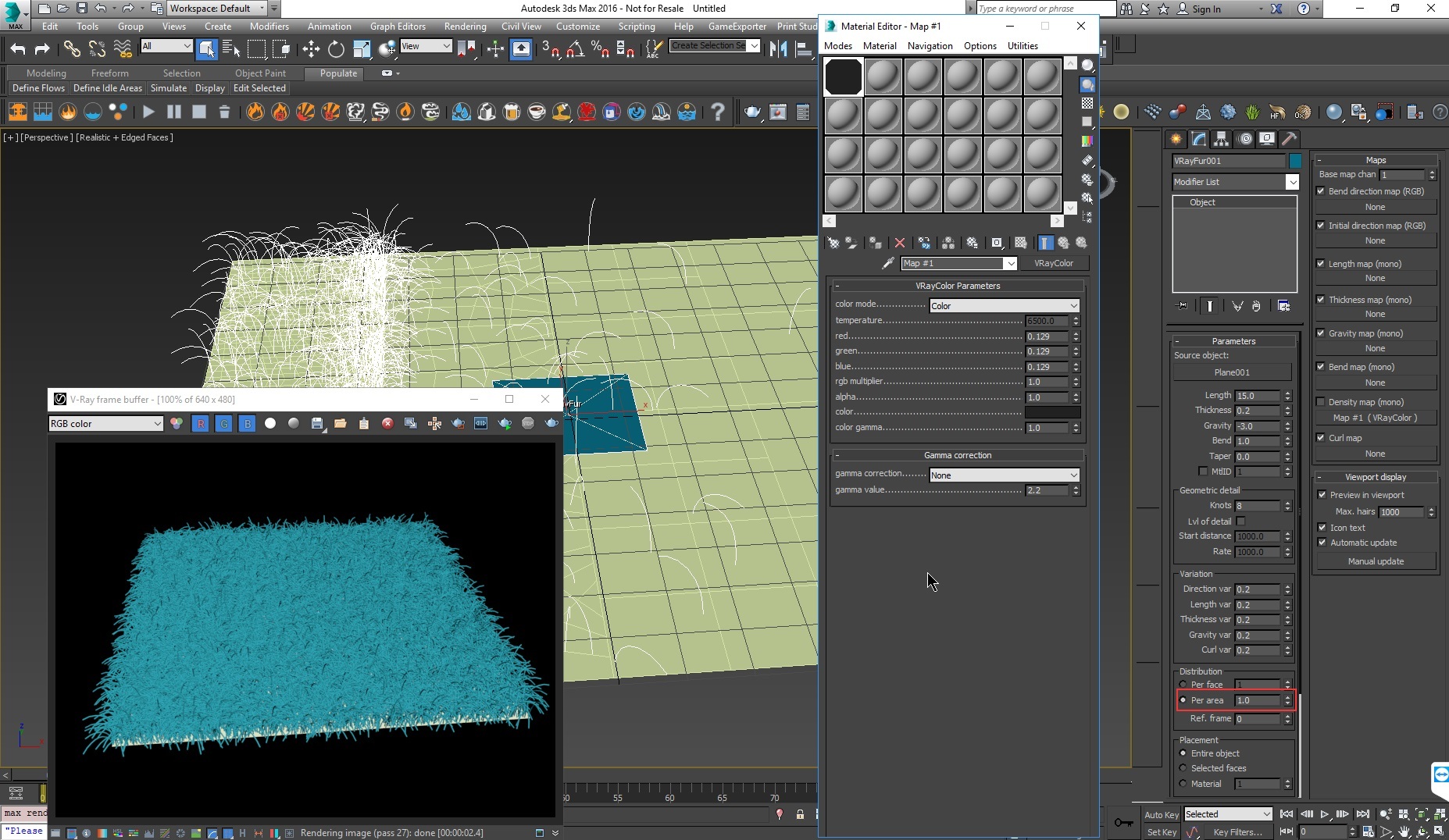Uncheck Gravity map (mono) checkbox
The height and width of the screenshot is (840, 1449).
tap(1321, 333)
